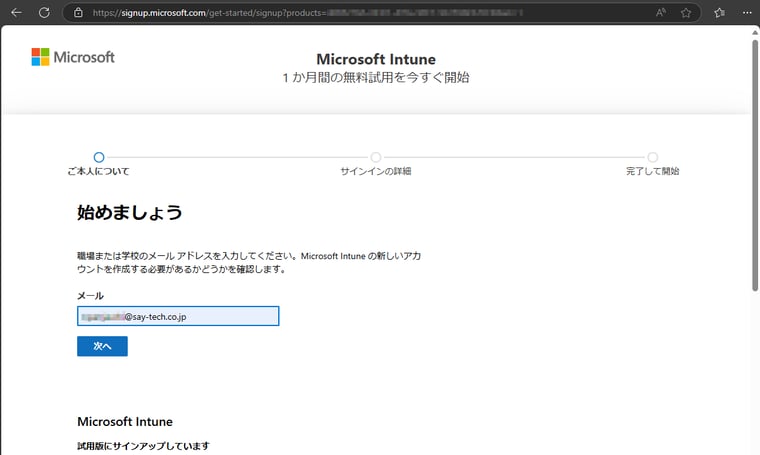View site information via lock icon
The image size is (760, 455).
(78, 13)
